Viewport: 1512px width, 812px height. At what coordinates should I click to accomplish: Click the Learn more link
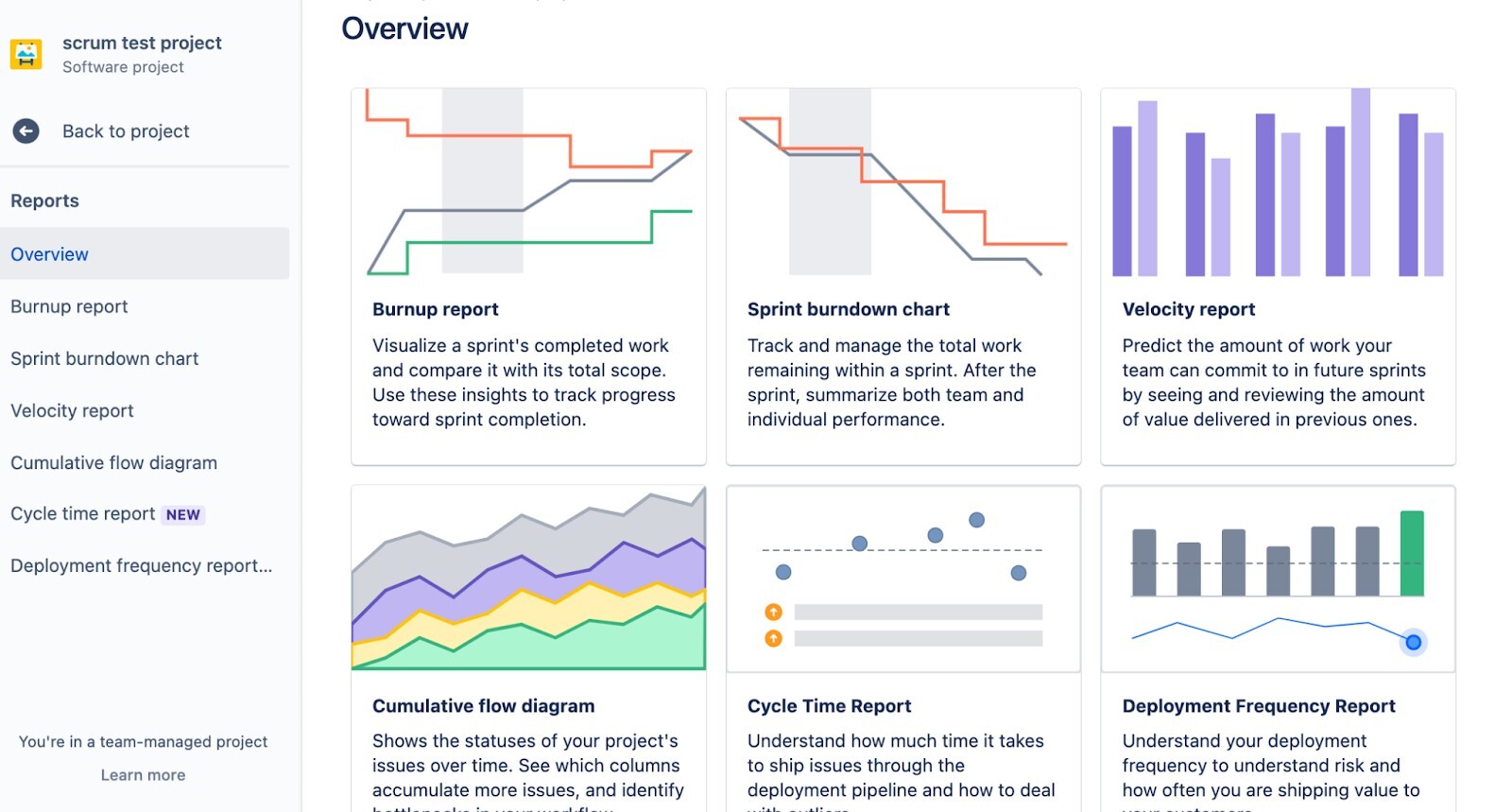point(142,774)
